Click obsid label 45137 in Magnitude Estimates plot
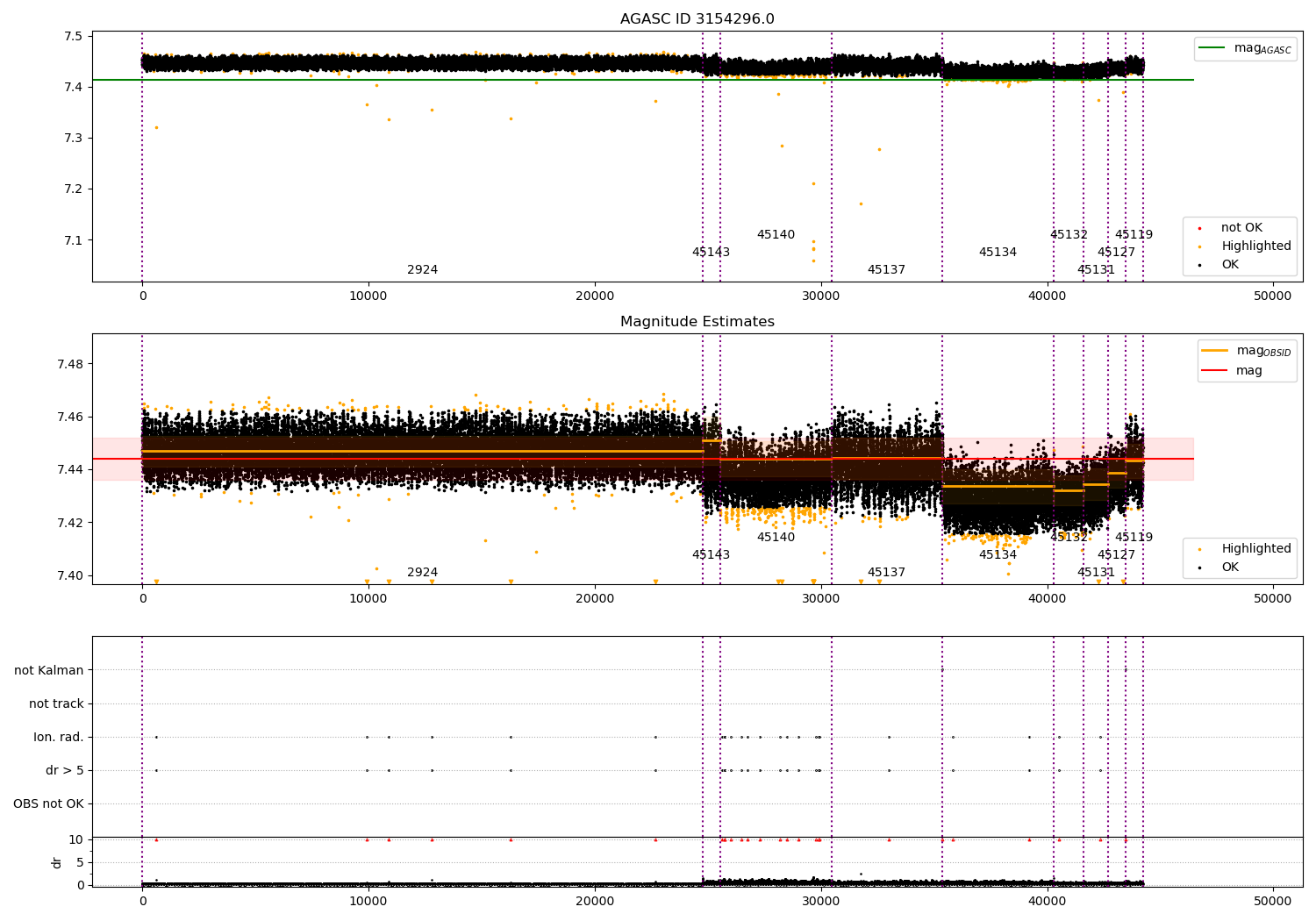This screenshot has height=921, width=1316. [886, 573]
